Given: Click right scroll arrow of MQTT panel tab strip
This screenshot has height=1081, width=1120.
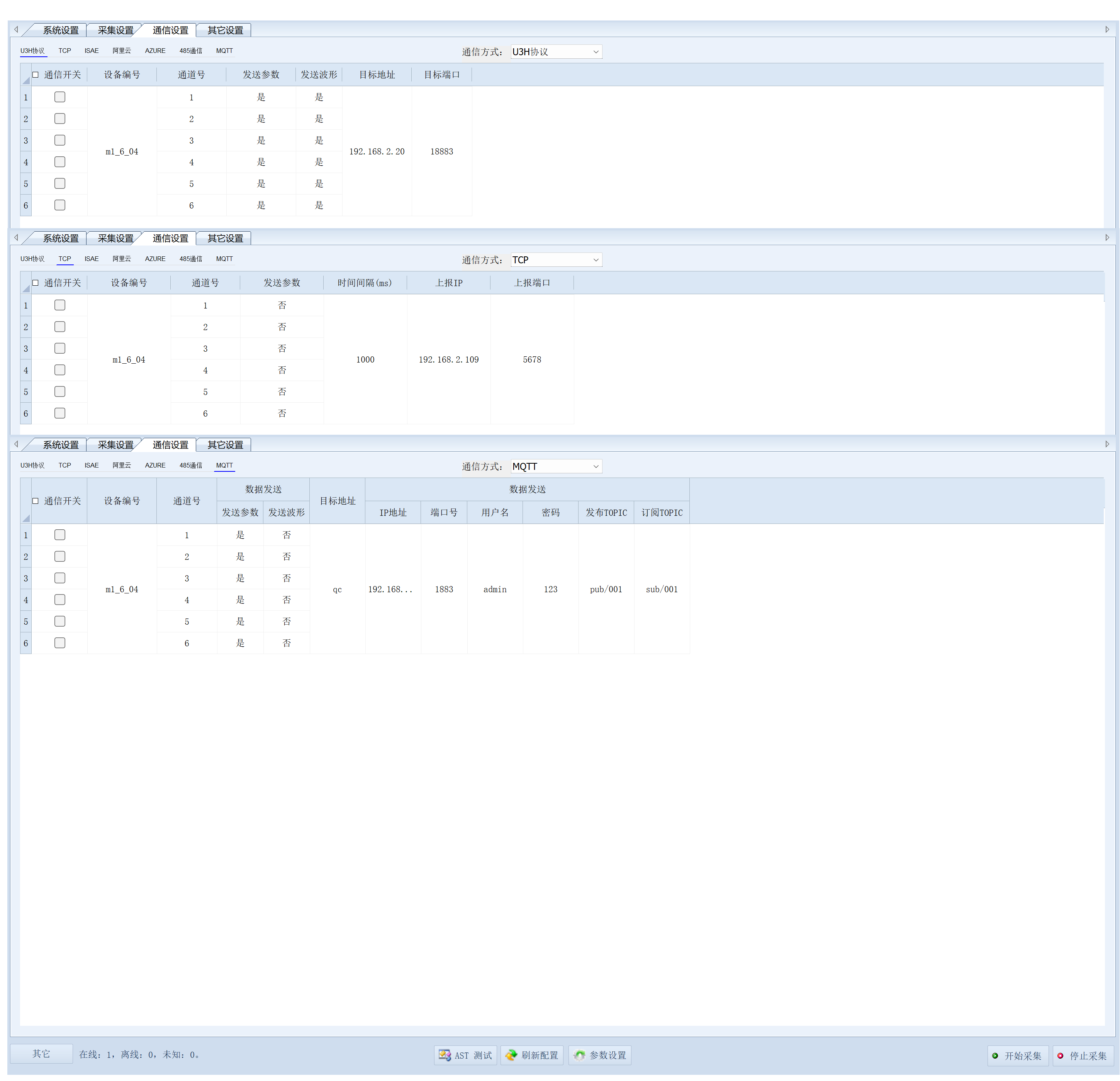Looking at the screenshot, I should 1107,444.
